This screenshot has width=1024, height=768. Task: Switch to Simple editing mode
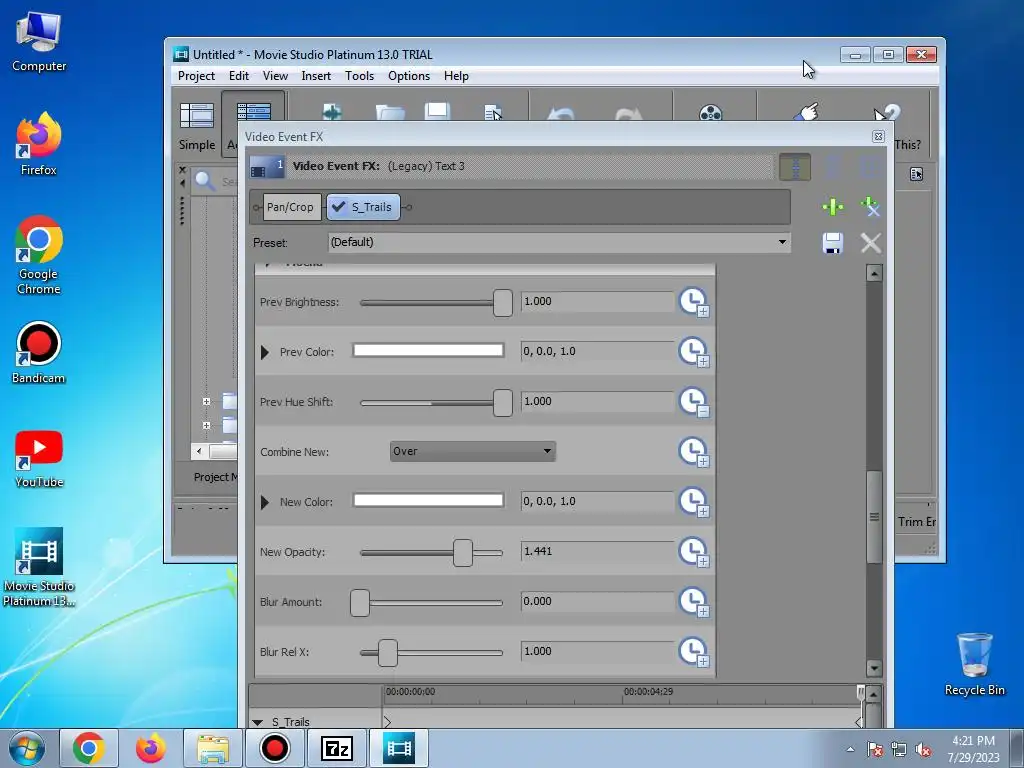click(x=197, y=126)
